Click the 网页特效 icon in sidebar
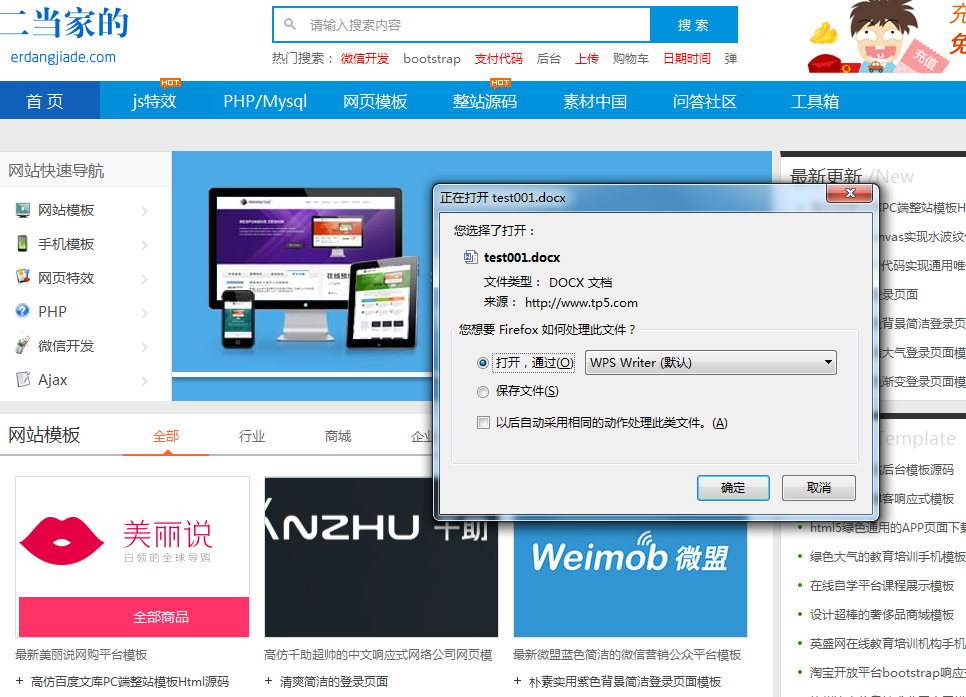This screenshot has width=966, height=697. [x=23, y=277]
